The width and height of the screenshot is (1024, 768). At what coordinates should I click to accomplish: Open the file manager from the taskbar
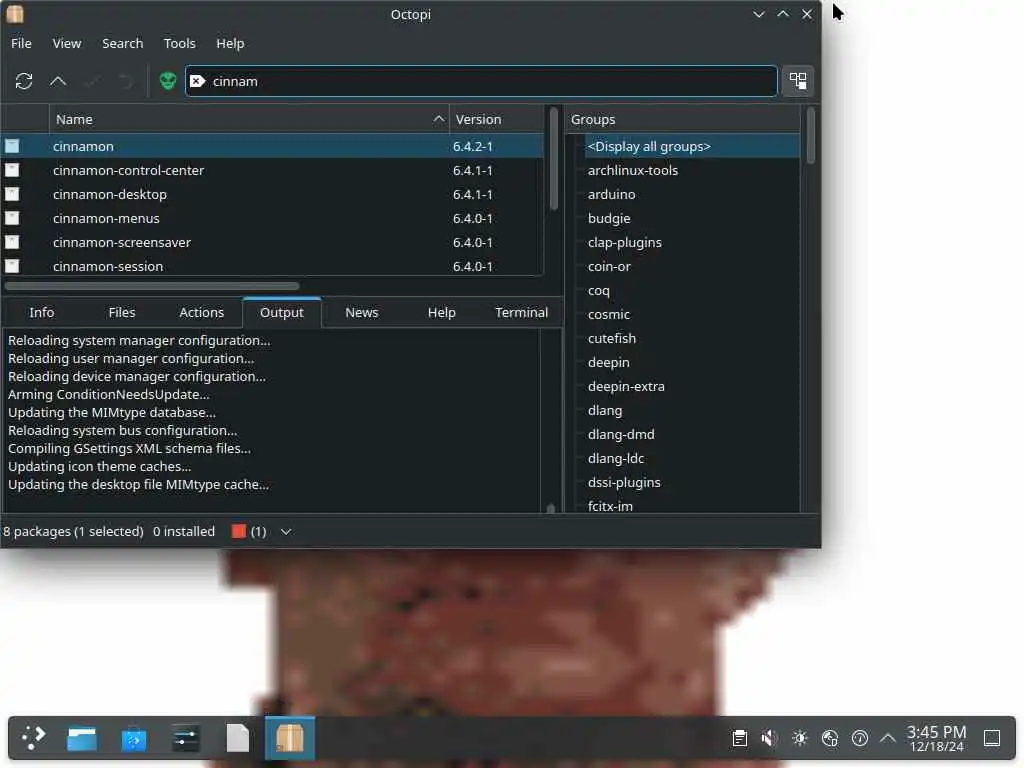(x=82, y=739)
